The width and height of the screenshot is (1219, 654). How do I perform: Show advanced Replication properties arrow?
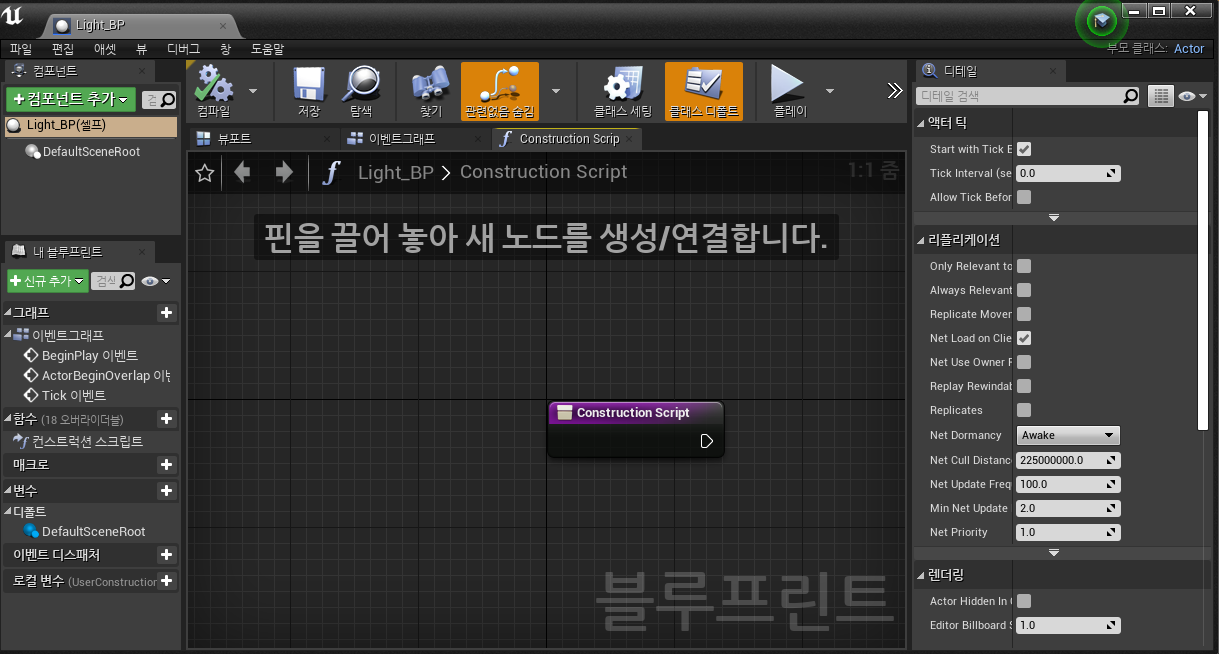click(1053, 552)
